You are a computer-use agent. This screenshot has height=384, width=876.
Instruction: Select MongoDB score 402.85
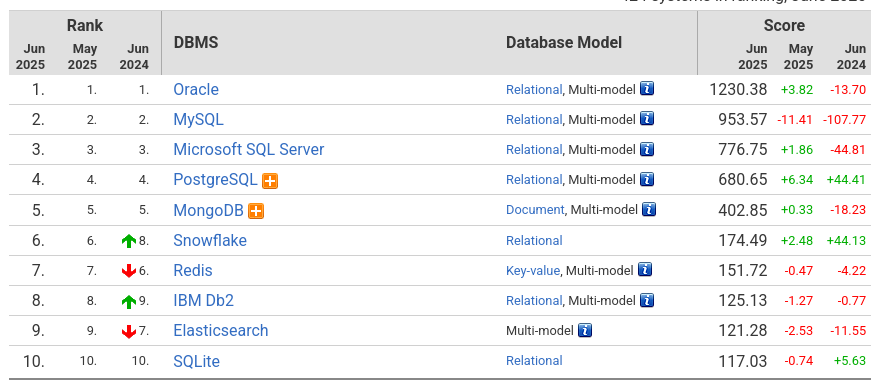742,210
